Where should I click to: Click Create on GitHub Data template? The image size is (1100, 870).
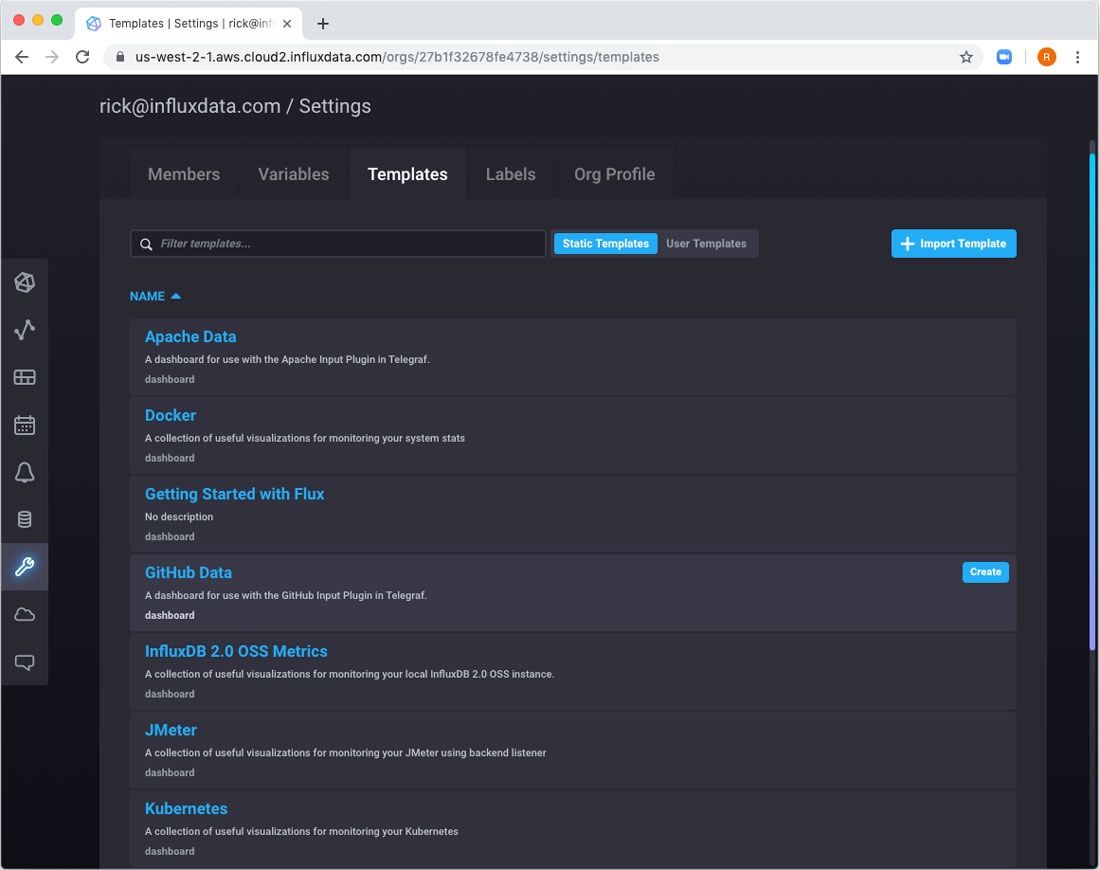985,572
